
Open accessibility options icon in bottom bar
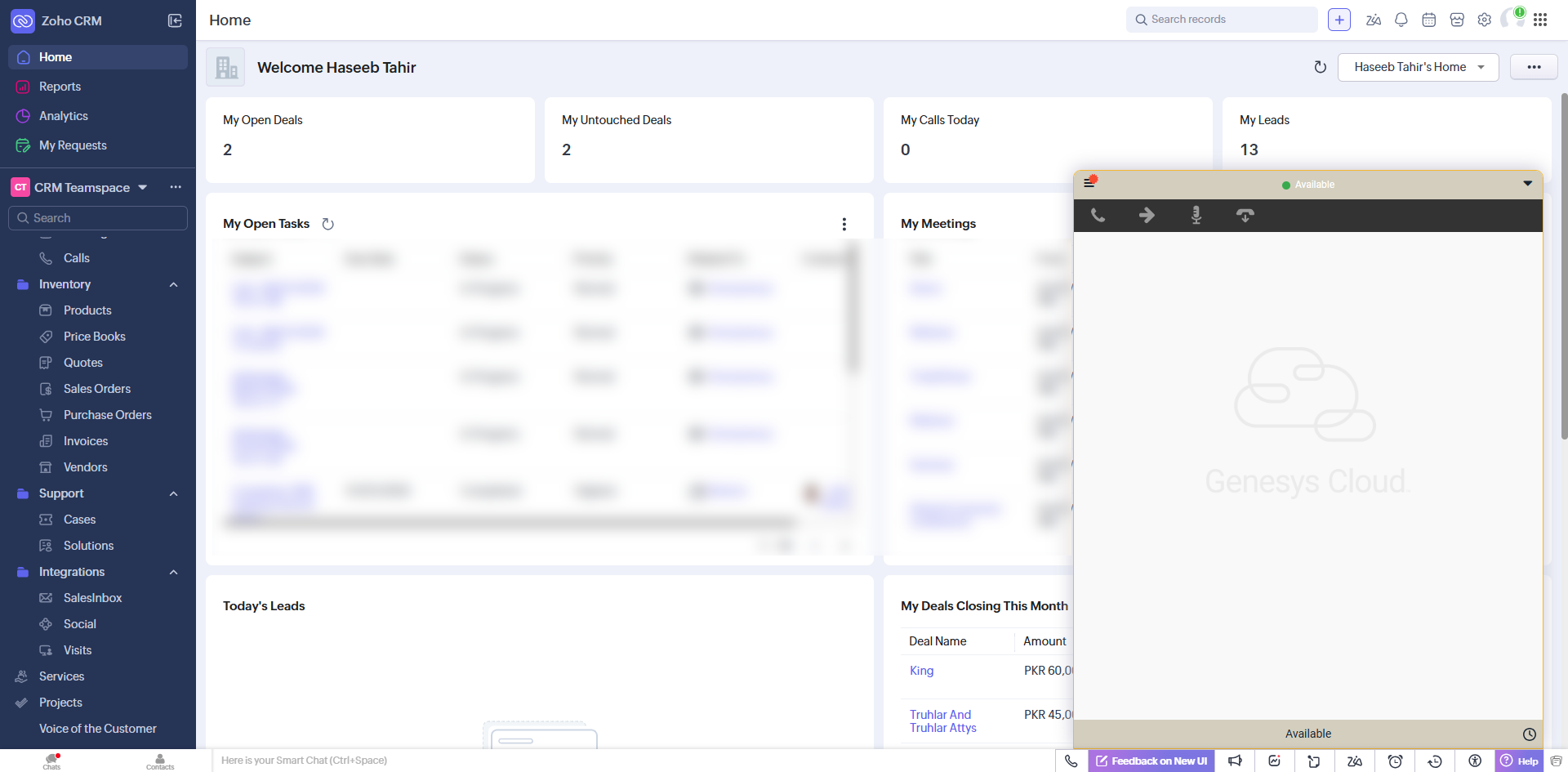point(1474,761)
